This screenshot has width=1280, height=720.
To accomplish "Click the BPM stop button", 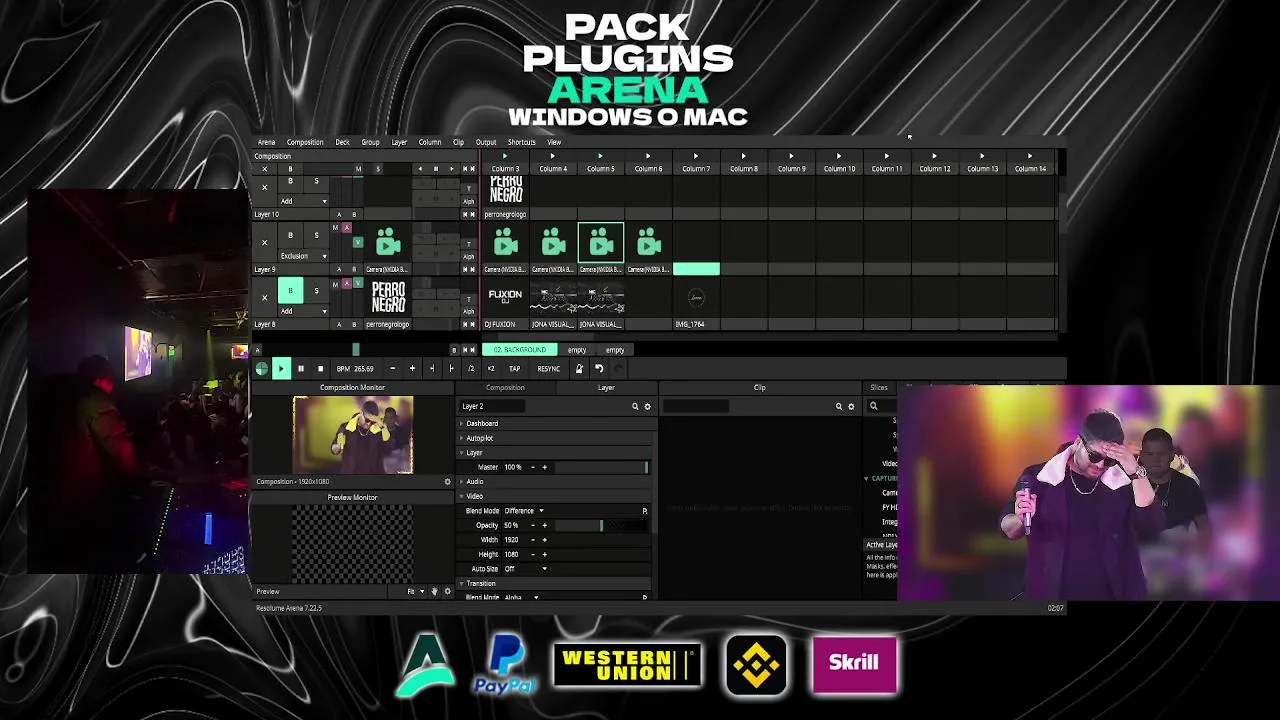I will coord(320,369).
